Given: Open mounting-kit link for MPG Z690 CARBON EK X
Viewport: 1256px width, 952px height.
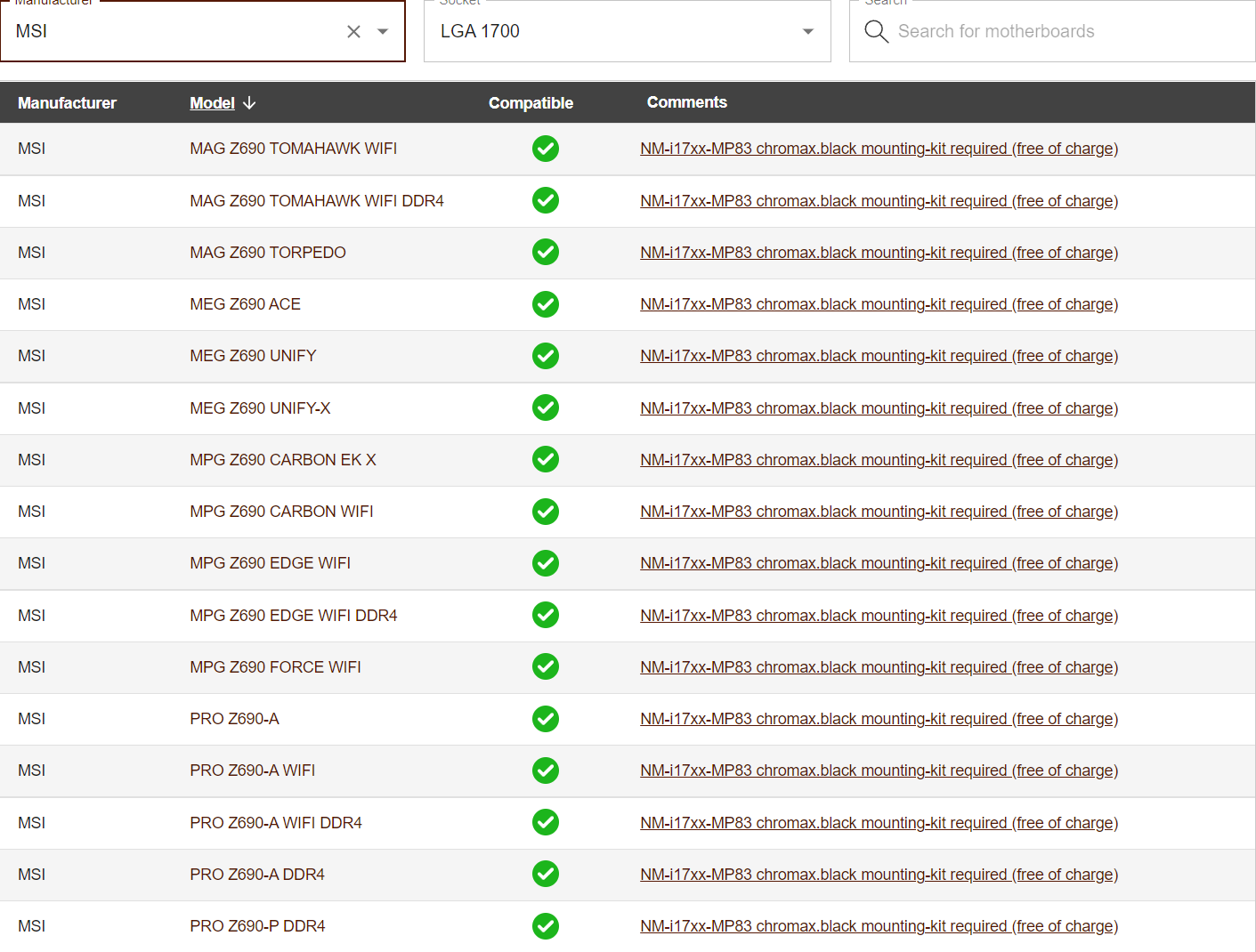Looking at the screenshot, I should pyautogui.click(x=879, y=460).
